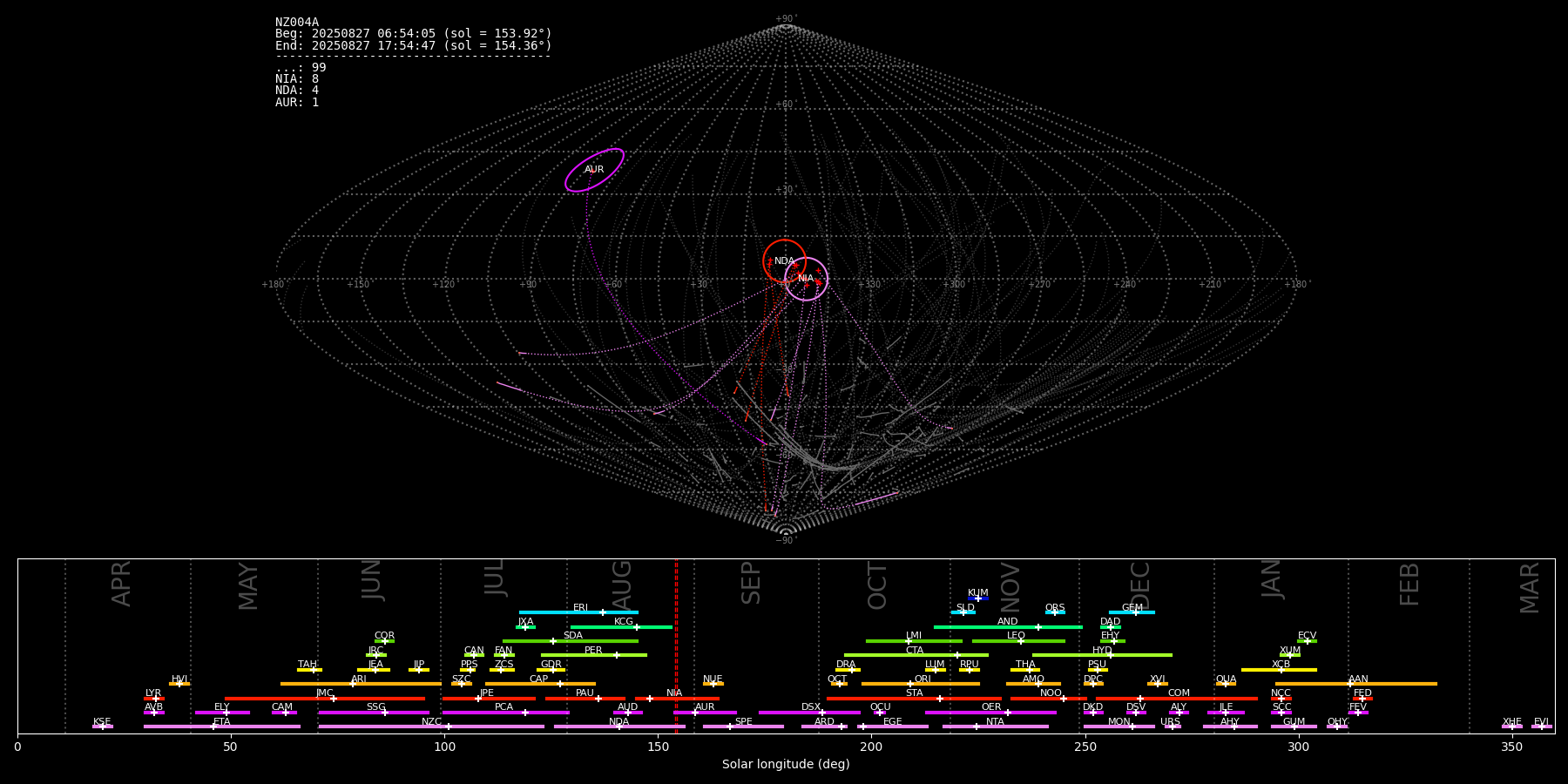Click the QUA shower label
This screenshot has width=1568, height=784.
1226,679
